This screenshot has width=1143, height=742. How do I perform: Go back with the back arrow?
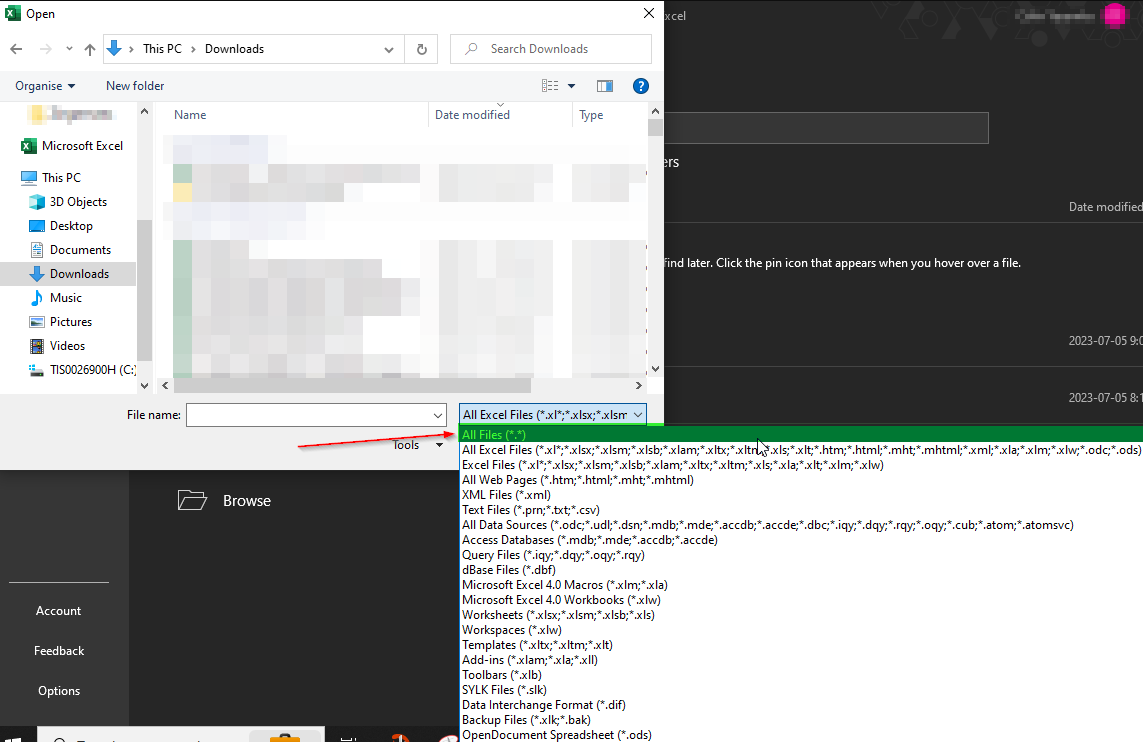[17, 49]
